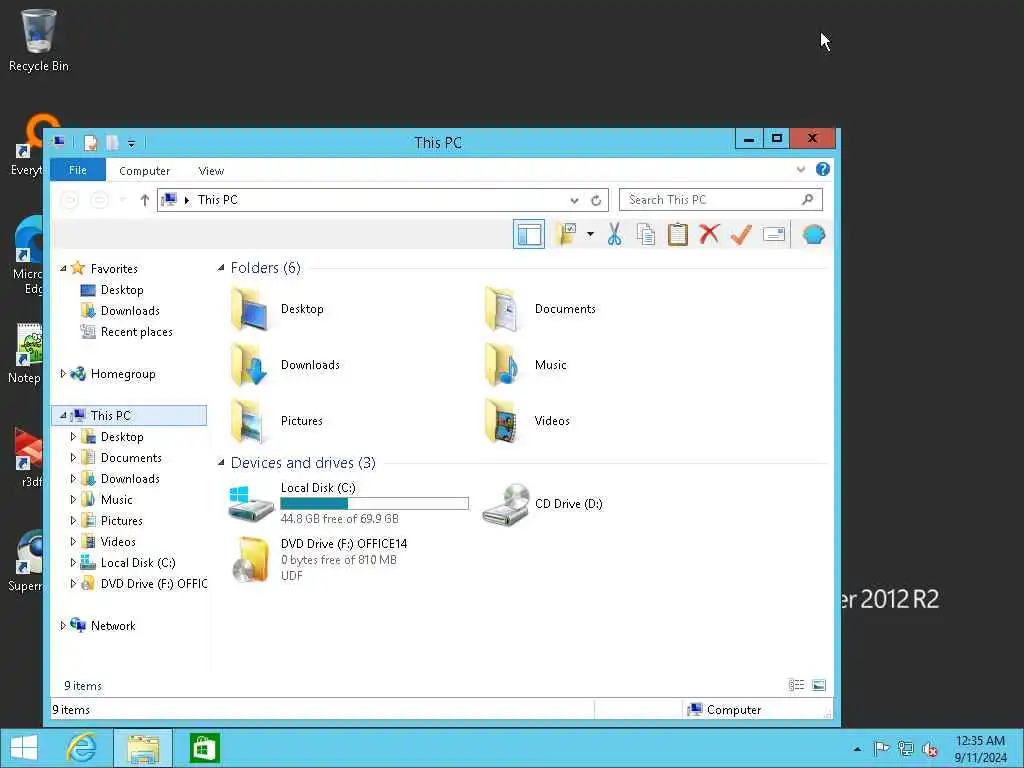This screenshot has width=1024, height=768.
Task: Click the orange checkmark Properties icon
Action: pyautogui.click(x=741, y=234)
